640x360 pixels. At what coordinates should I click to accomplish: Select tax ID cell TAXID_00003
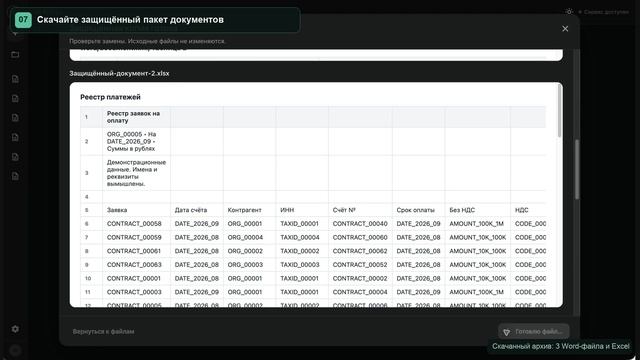point(302,264)
